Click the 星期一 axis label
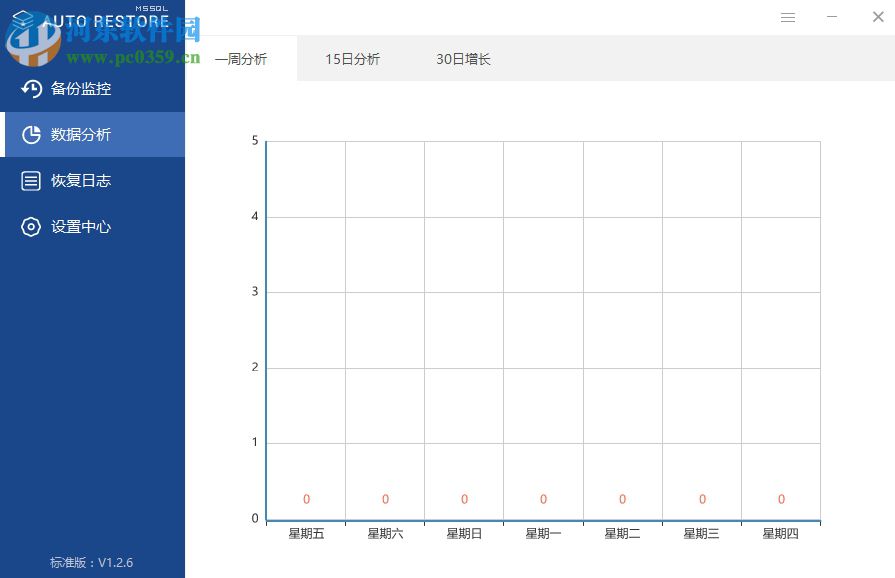The width and height of the screenshot is (895, 578). click(543, 533)
